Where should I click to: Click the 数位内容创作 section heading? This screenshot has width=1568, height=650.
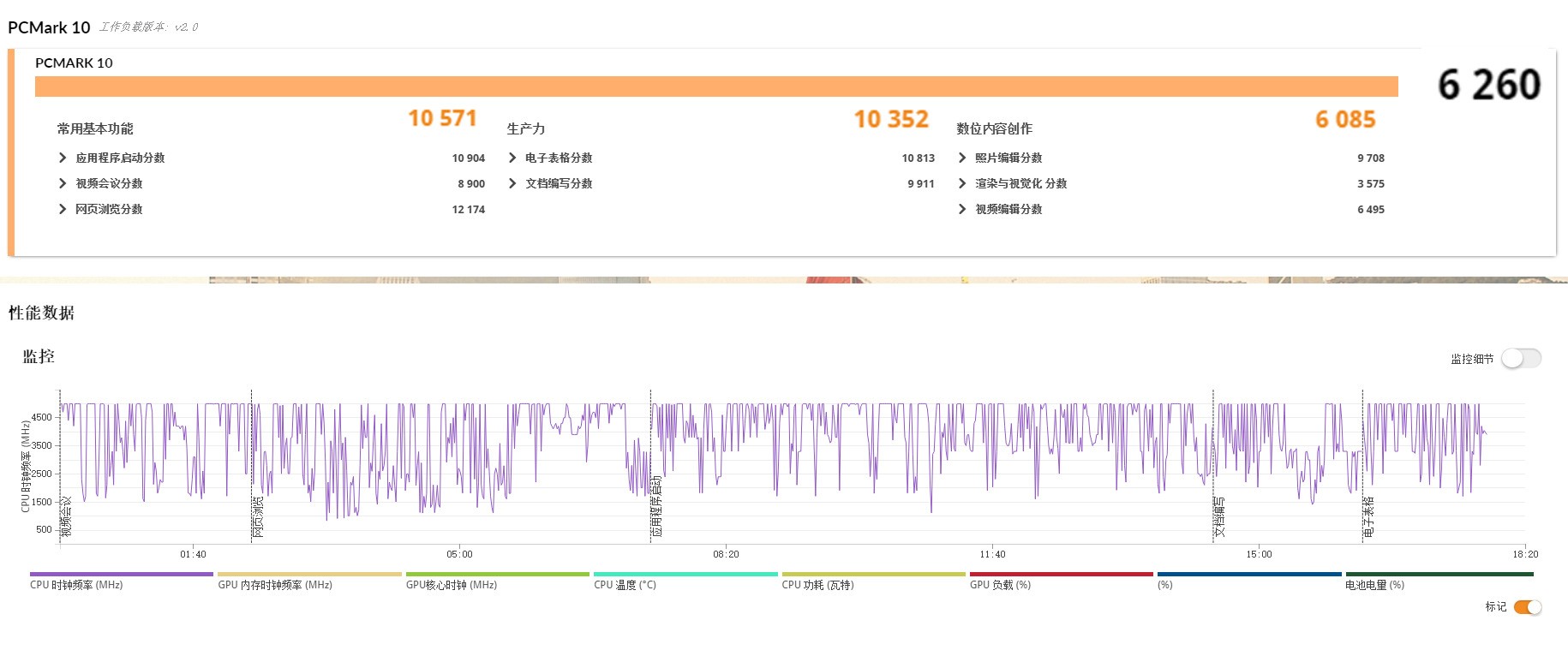pos(995,128)
